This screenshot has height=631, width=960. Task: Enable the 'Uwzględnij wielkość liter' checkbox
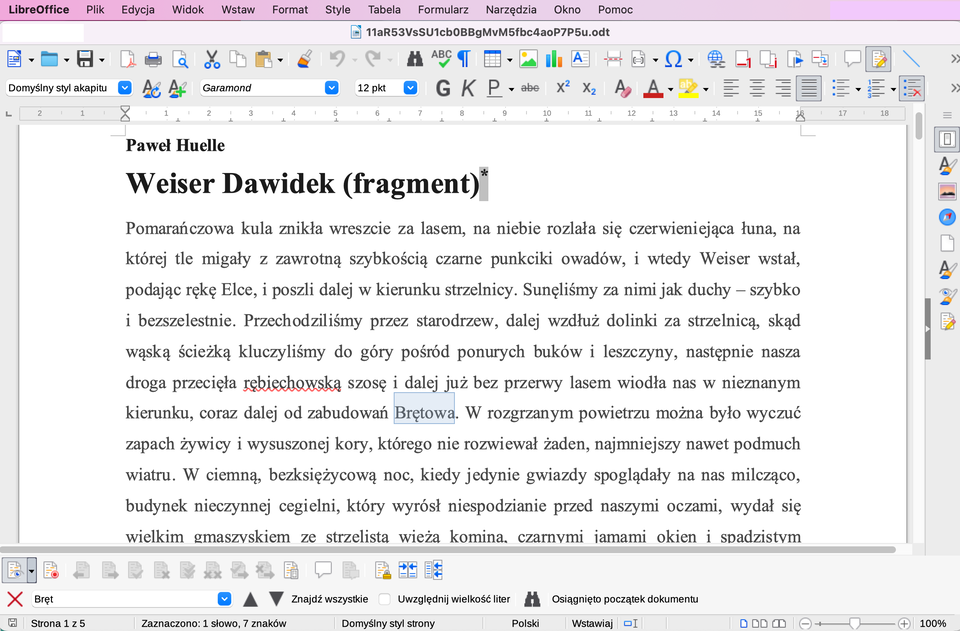[x=384, y=600]
